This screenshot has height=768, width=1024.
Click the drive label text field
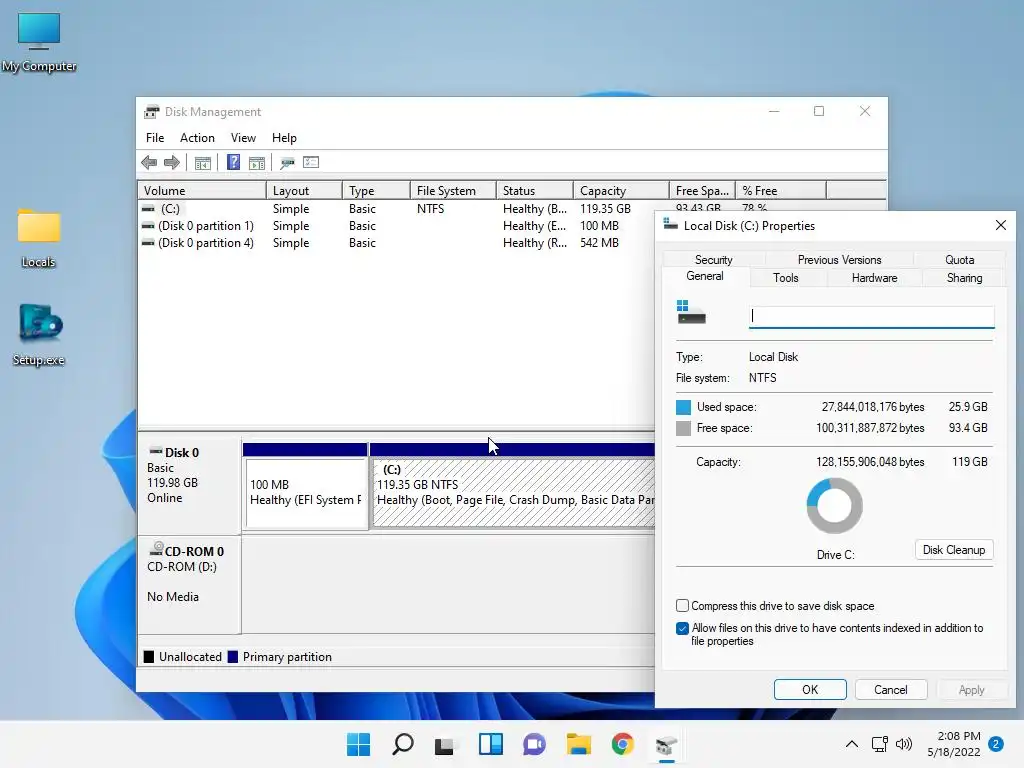pyautogui.click(x=872, y=316)
